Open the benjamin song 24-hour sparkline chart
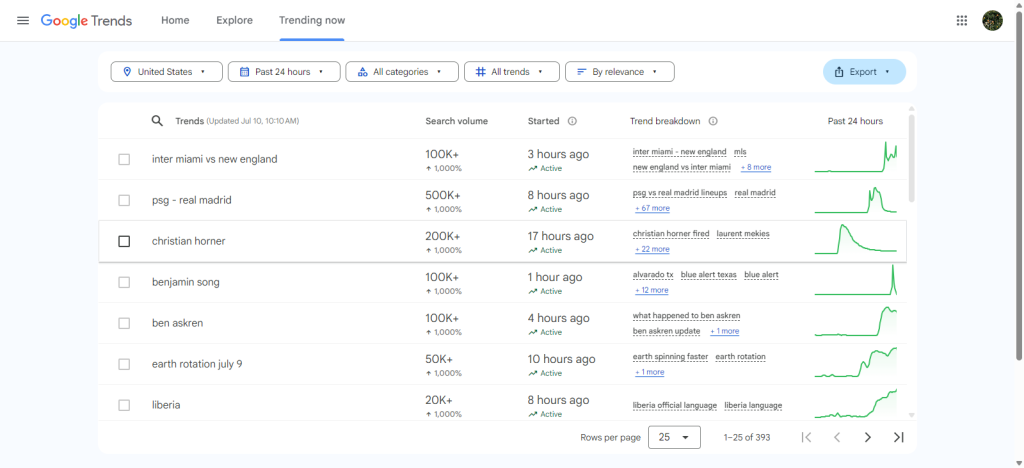The width and height of the screenshot is (1024, 468). coord(856,279)
